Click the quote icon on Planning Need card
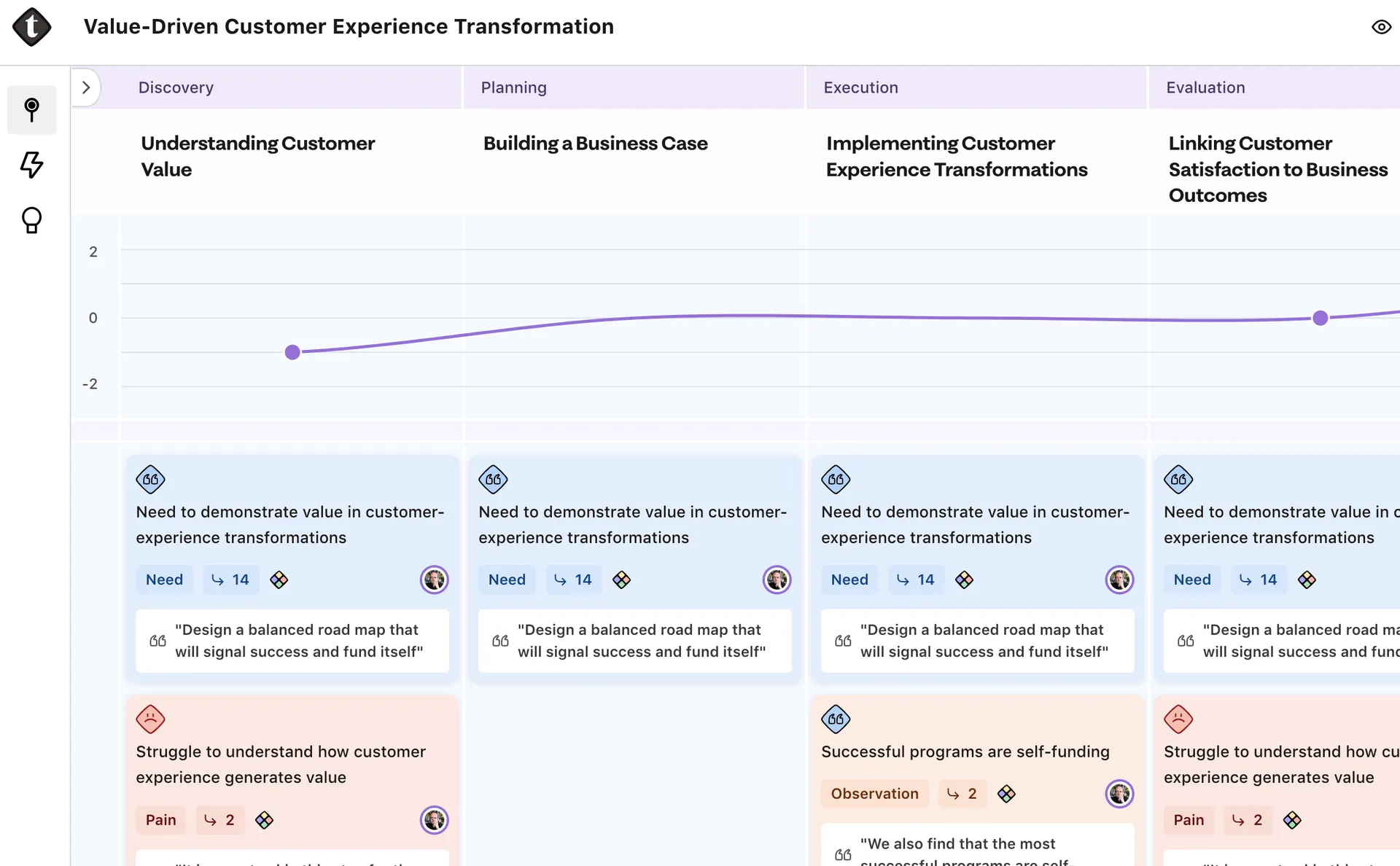Screen dimensions: 1400x866 click(493, 480)
